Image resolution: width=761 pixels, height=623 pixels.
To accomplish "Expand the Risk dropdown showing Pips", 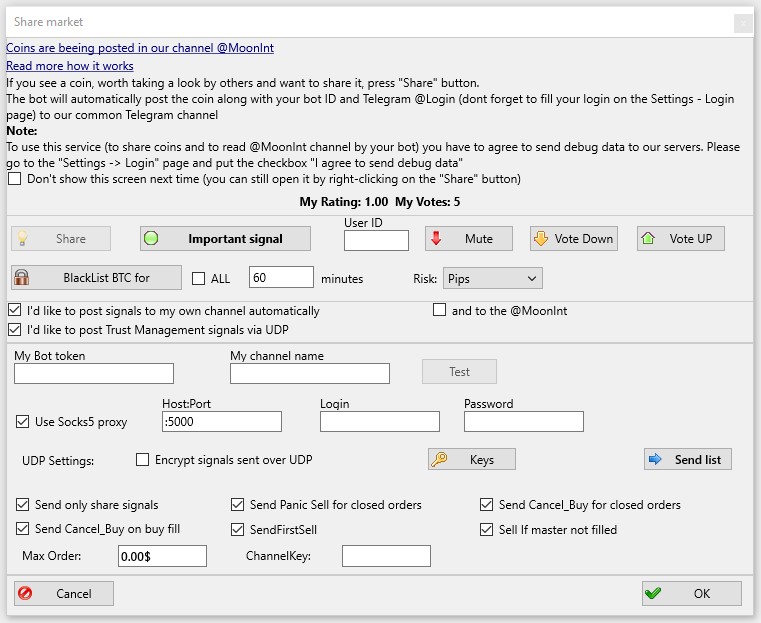I will (492, 278).
